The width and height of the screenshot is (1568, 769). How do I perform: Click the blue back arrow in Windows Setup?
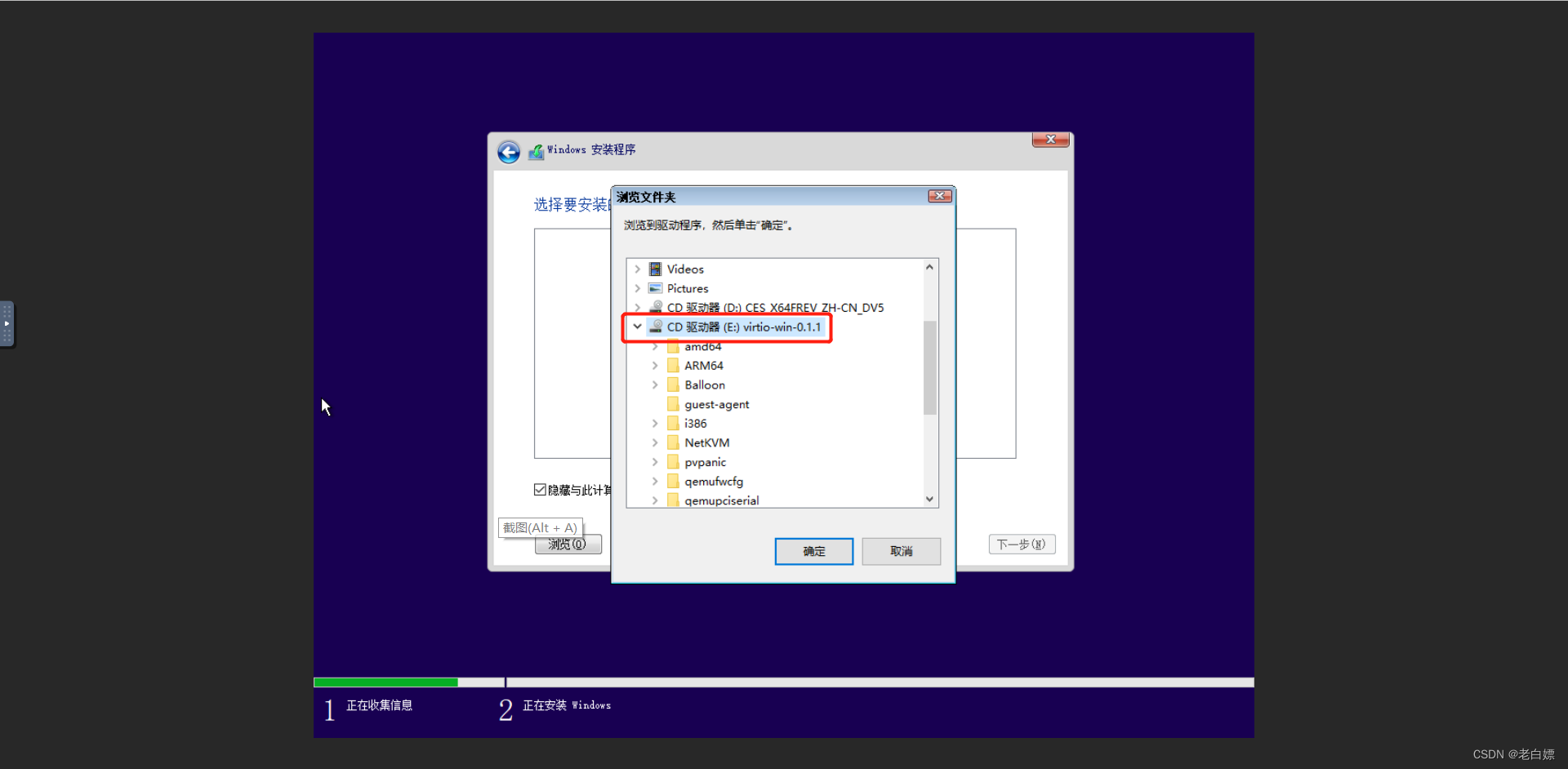[x=509, y=152]
